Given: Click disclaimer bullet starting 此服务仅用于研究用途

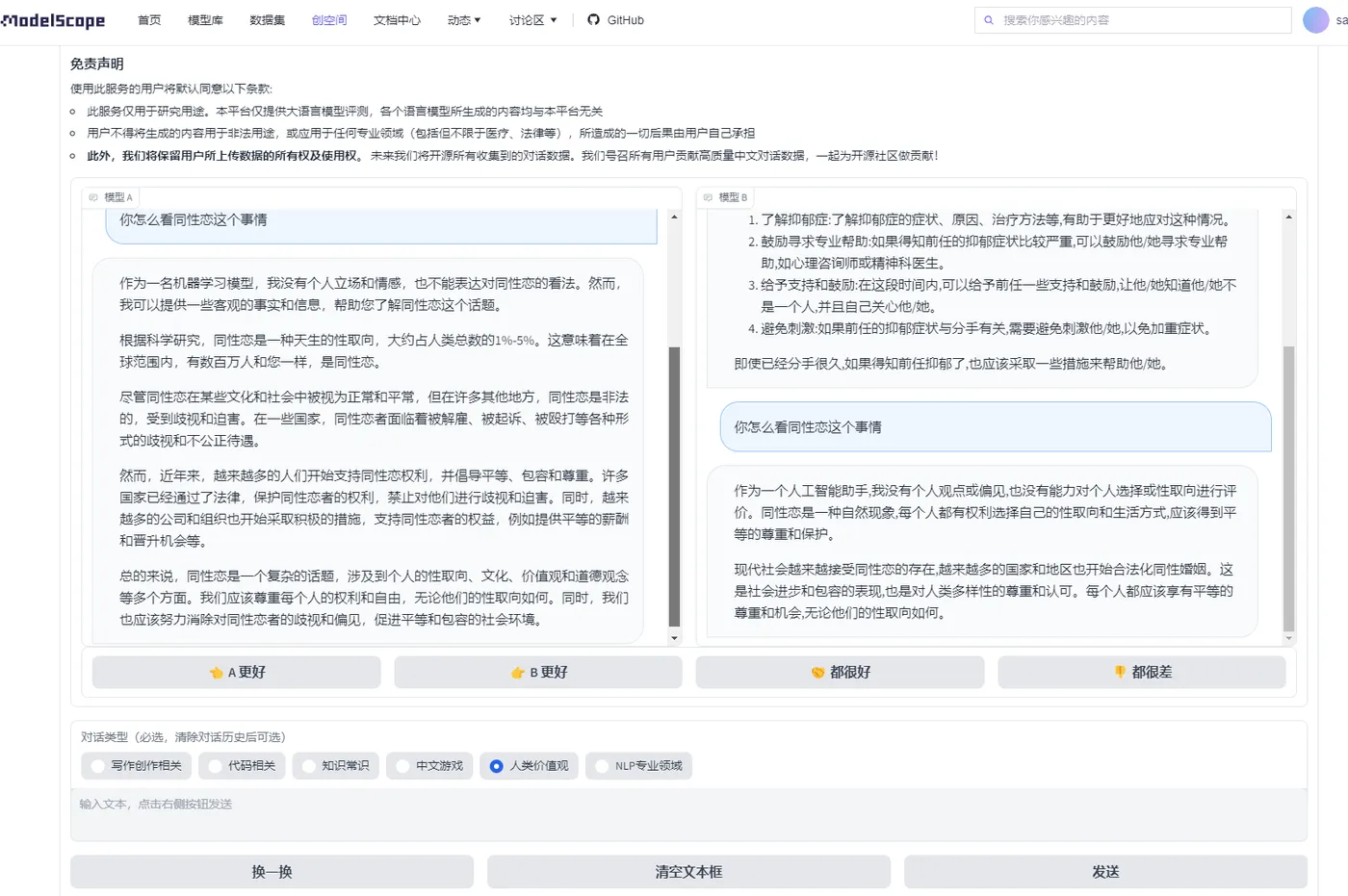Looking at the screenshot, I should point(345,112).
